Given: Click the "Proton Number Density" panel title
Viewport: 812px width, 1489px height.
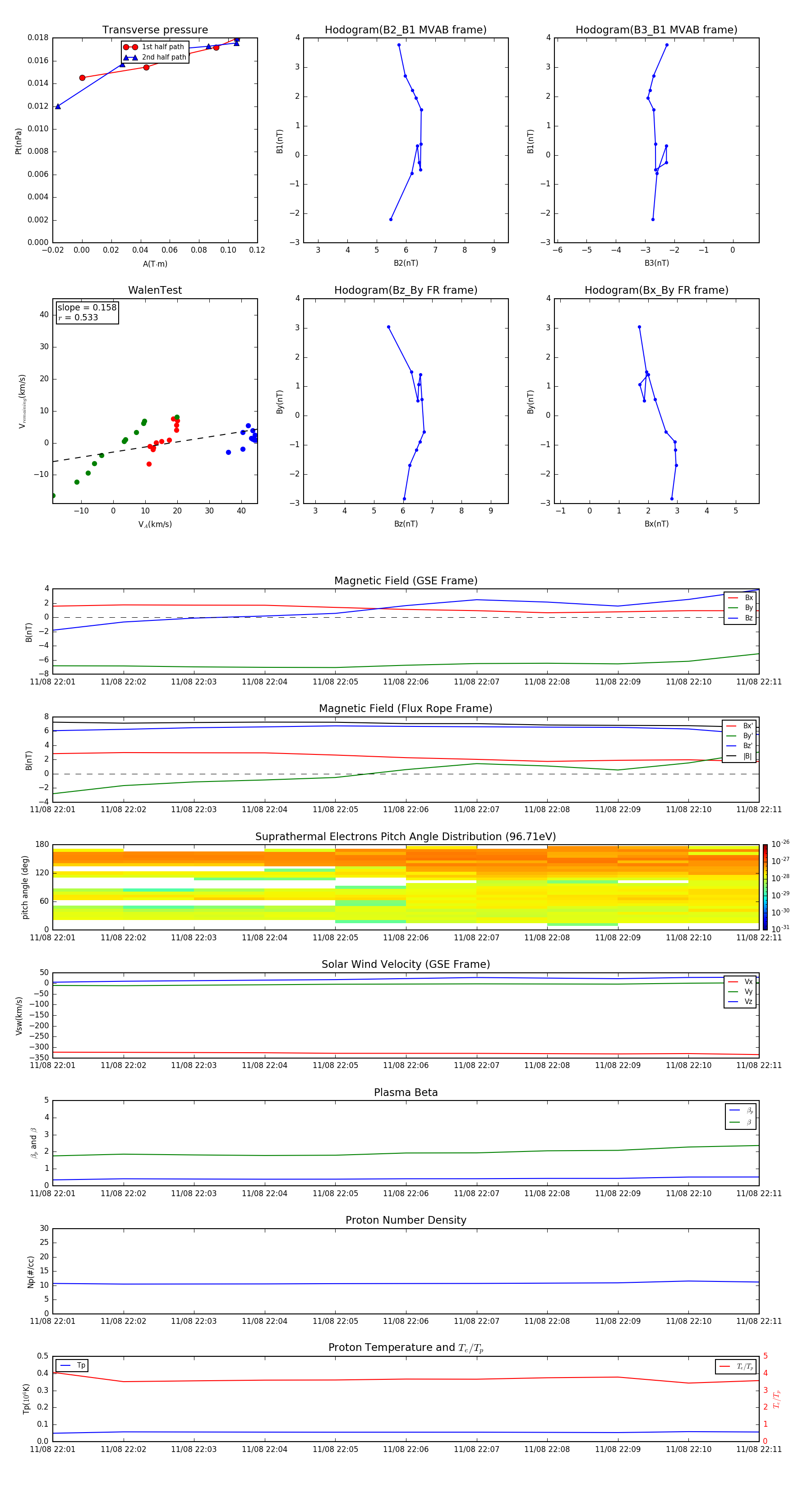Looking at the screenshot, I should [406, 1220].
